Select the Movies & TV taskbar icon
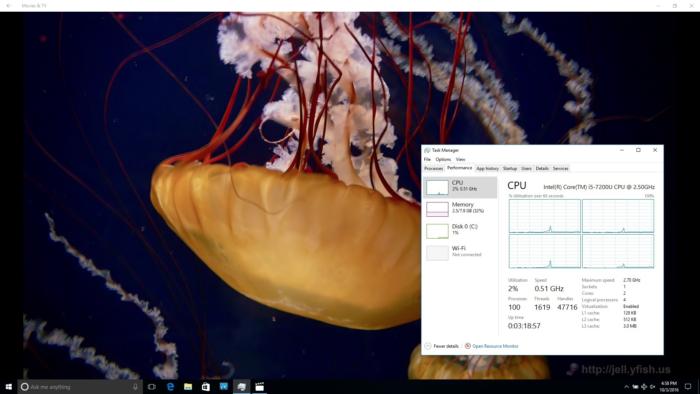The image size is (700, 394). (x=259, y=387)
